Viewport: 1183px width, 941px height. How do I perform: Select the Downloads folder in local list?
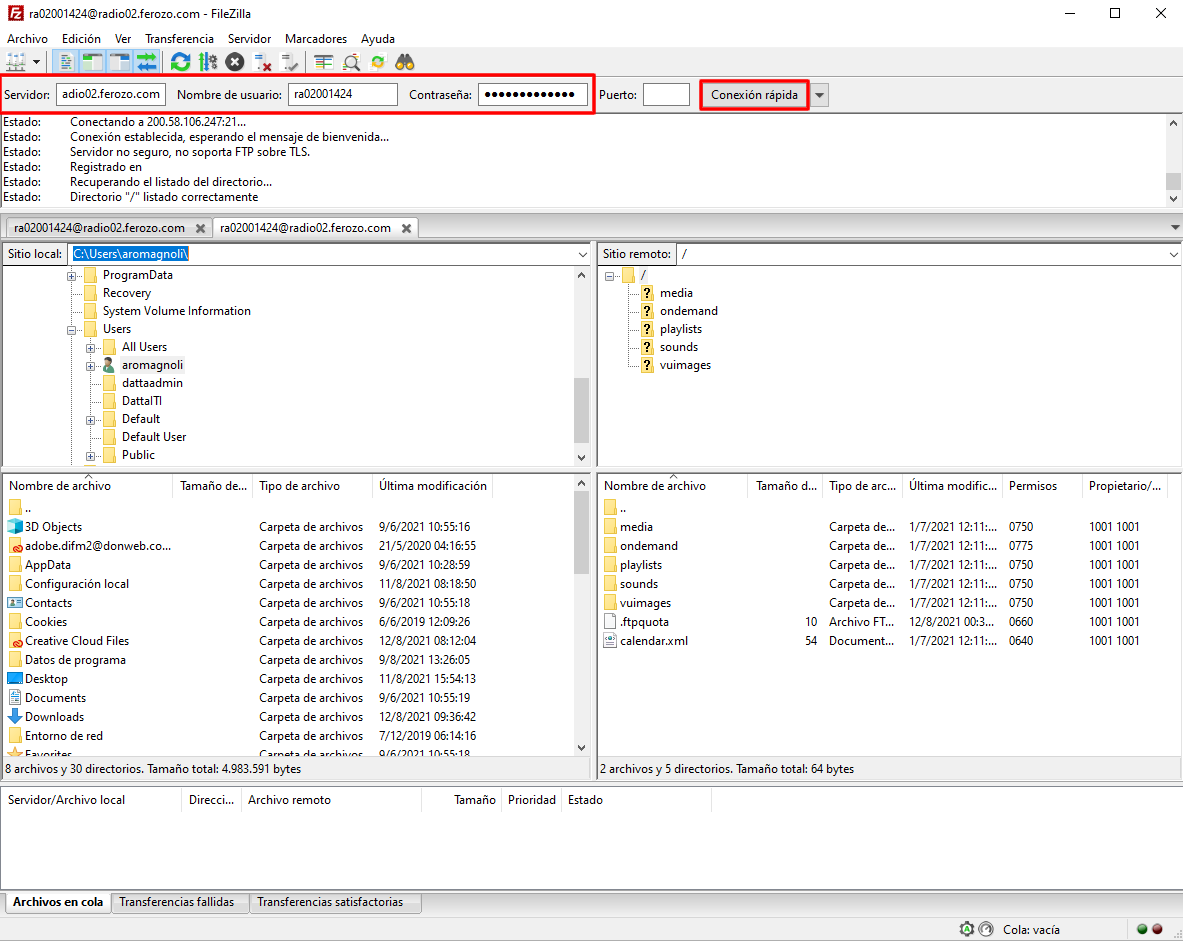click(54, 717)
